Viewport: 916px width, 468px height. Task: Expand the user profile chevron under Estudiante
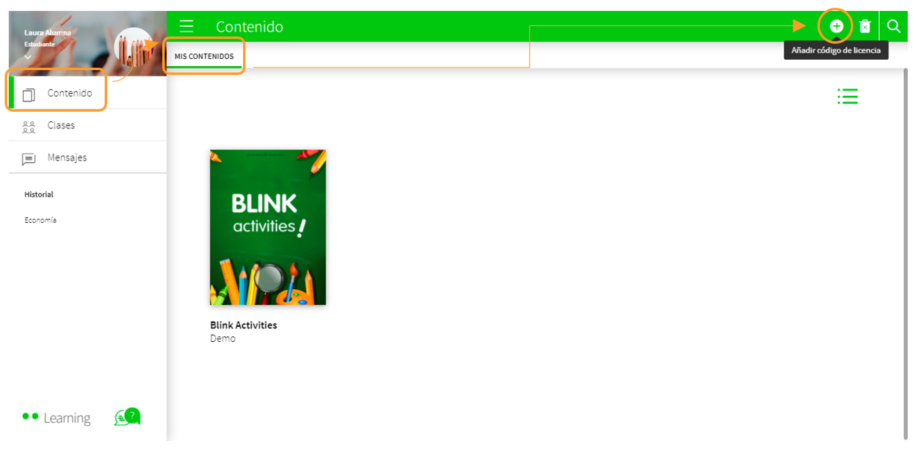click(28, 57)
